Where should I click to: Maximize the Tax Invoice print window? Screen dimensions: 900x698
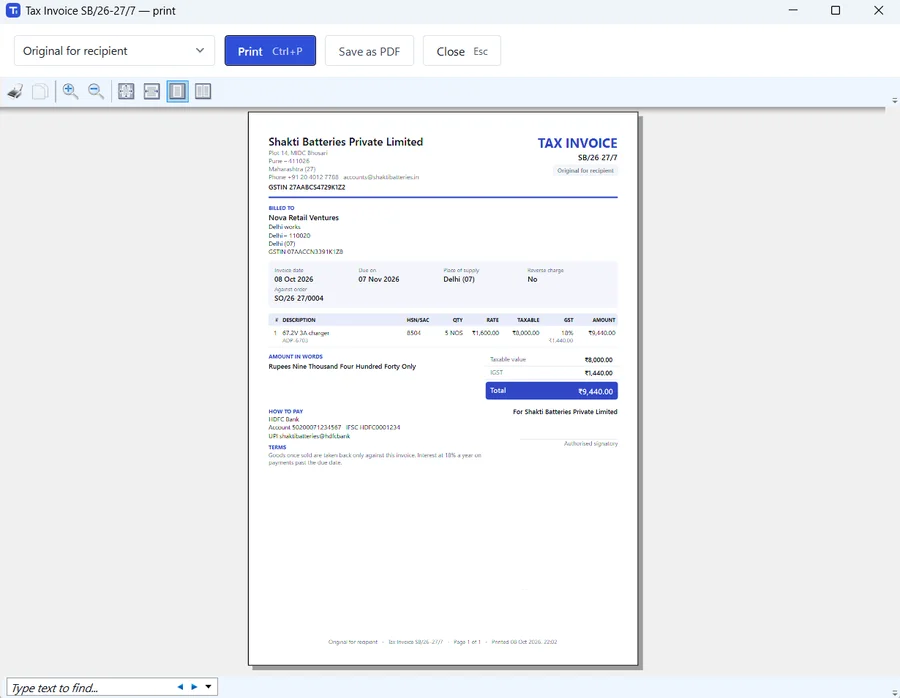pyautogui.click(x=835, y=10)
